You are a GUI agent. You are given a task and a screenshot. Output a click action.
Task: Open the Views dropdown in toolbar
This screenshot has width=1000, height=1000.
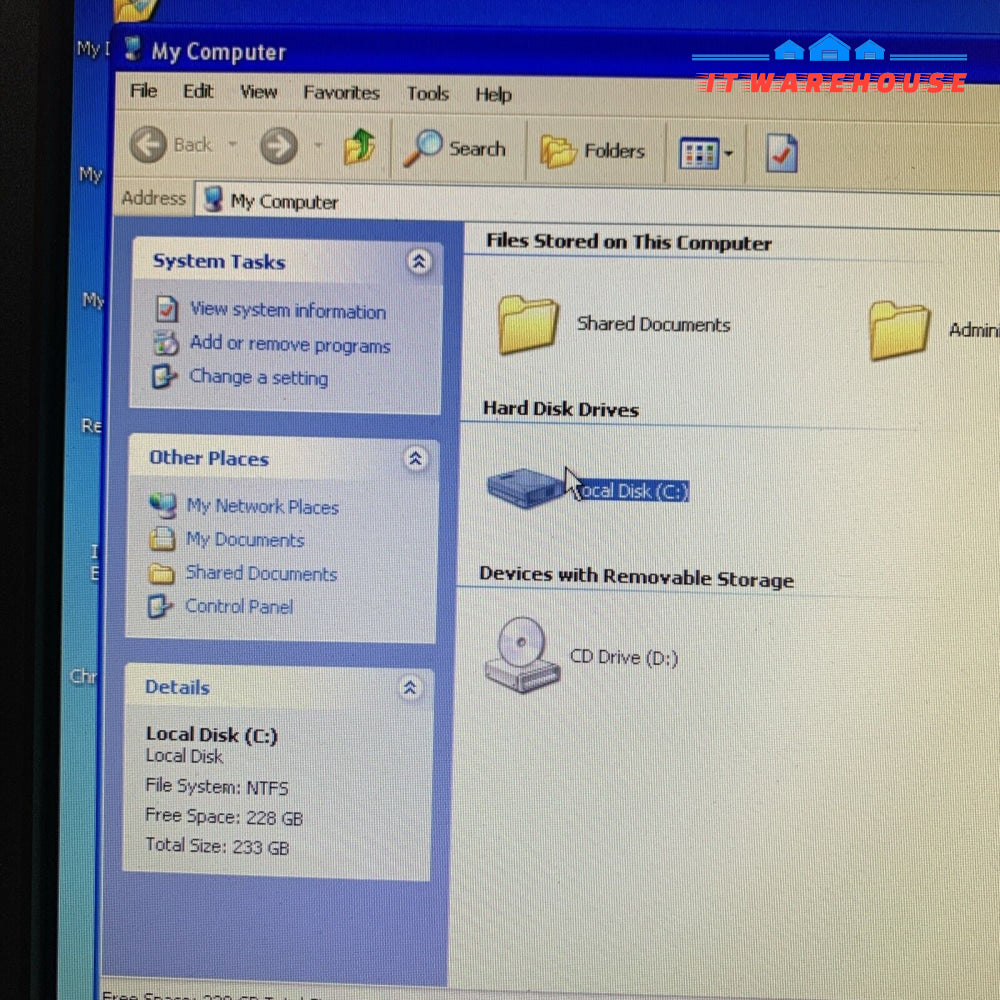point(706,154)
